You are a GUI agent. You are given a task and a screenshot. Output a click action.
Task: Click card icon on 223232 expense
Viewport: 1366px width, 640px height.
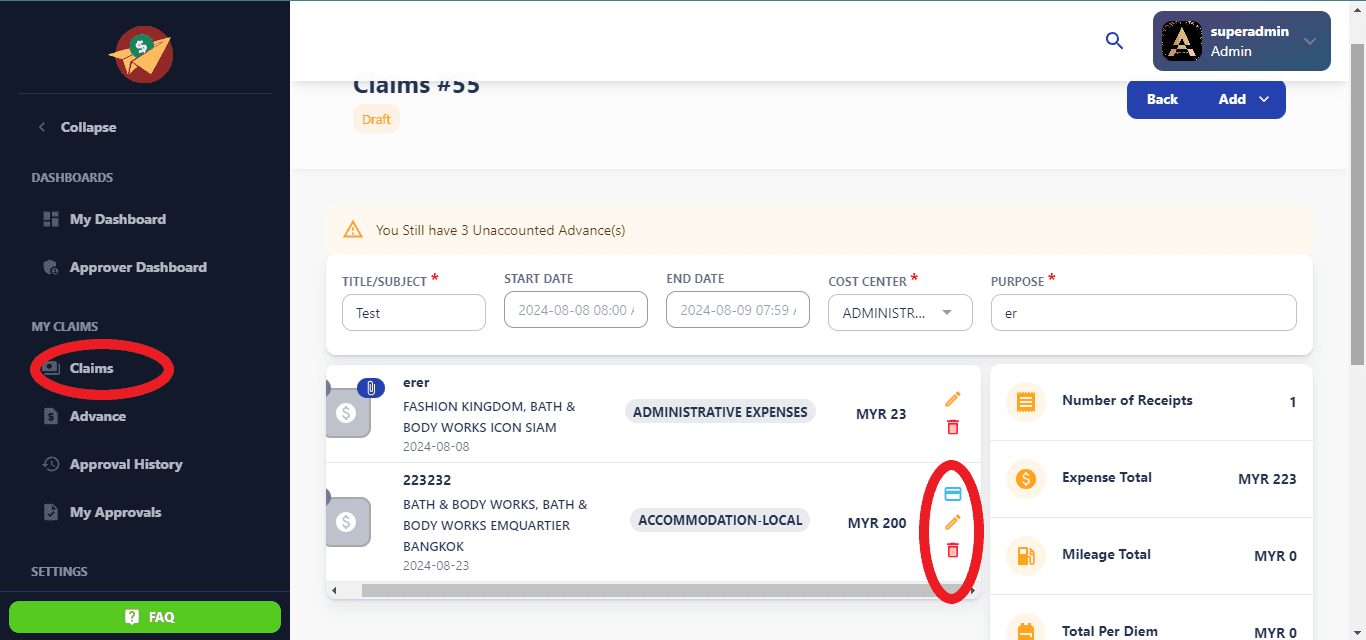(x=952, y=494)
